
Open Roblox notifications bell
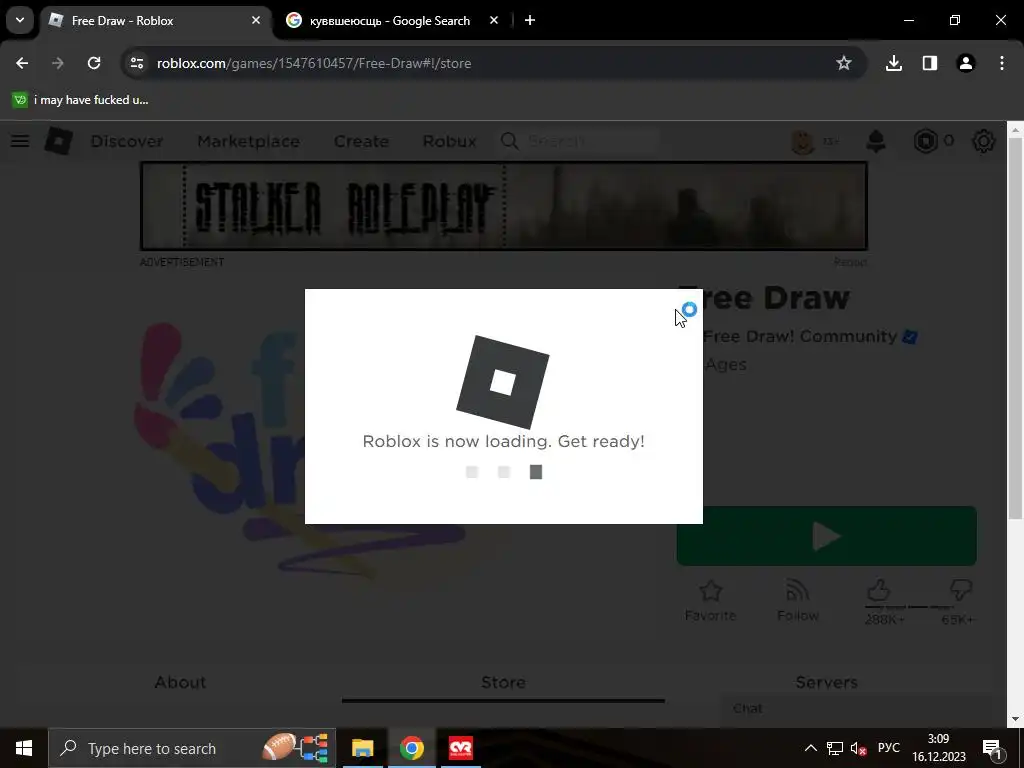point(876,141)
